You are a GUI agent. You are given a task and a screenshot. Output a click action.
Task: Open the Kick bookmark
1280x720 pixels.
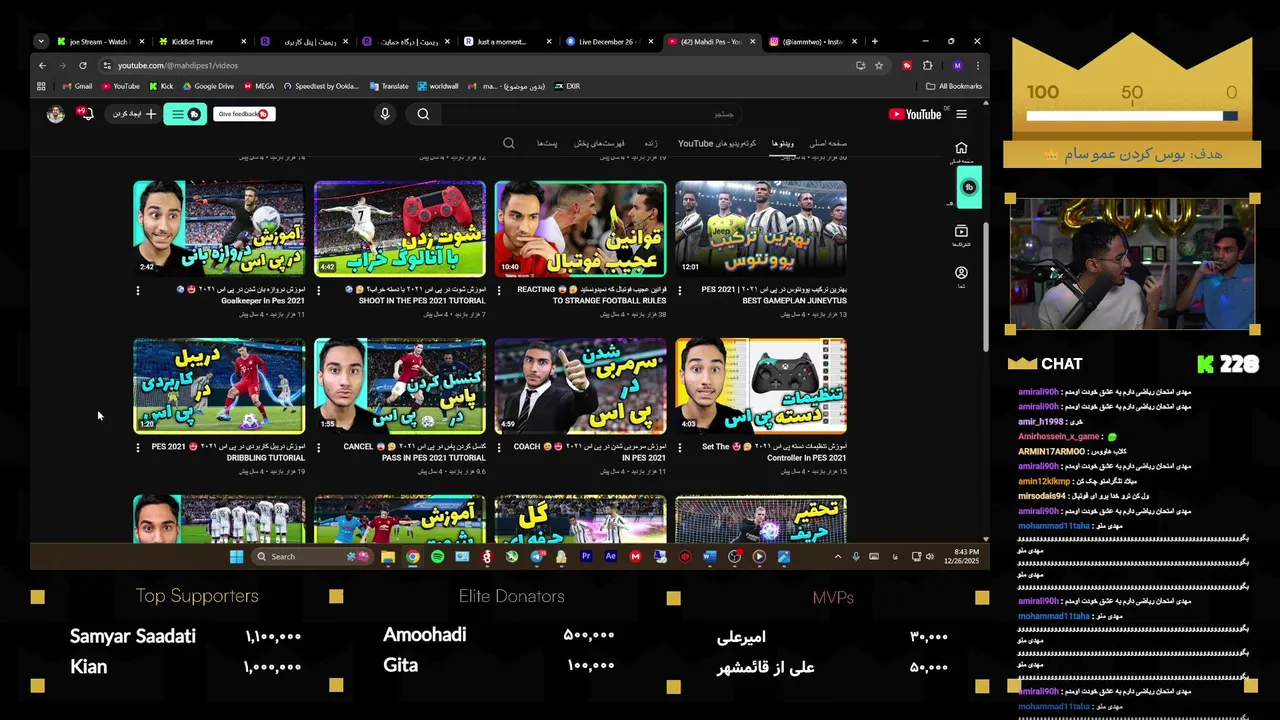click(161, 86)
